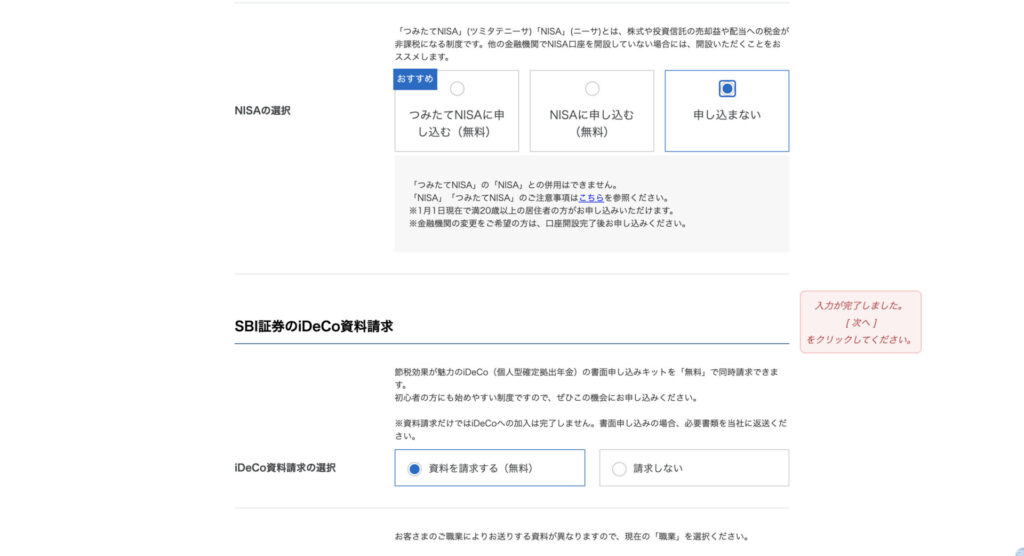Image resolution: width=1024 pixels, height=556 pixels.
Task: Choose 申し込まない for NISA selection
Action: 727,111
